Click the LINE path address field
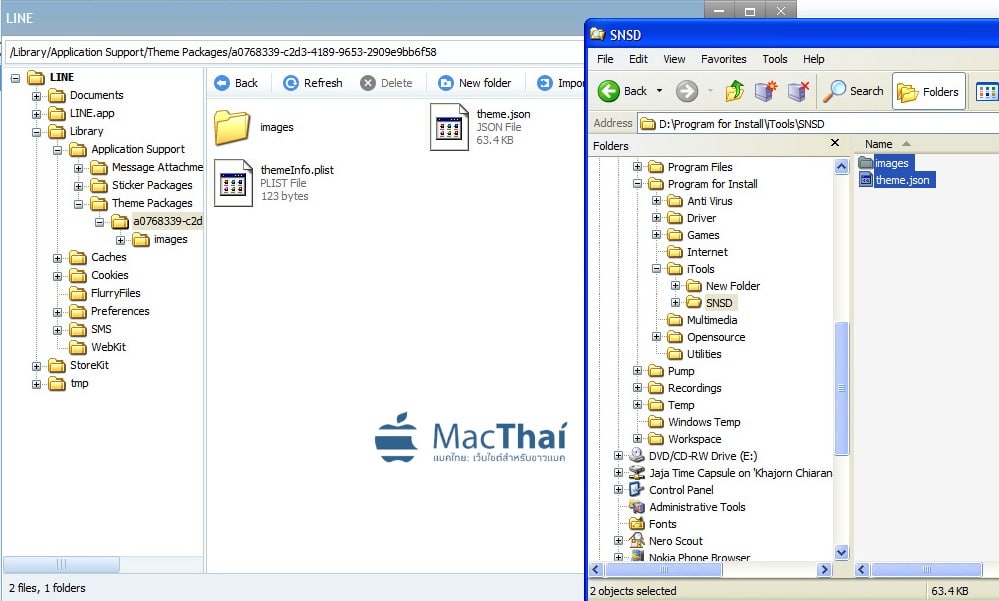Screen dimensions: 999x601 294,52
